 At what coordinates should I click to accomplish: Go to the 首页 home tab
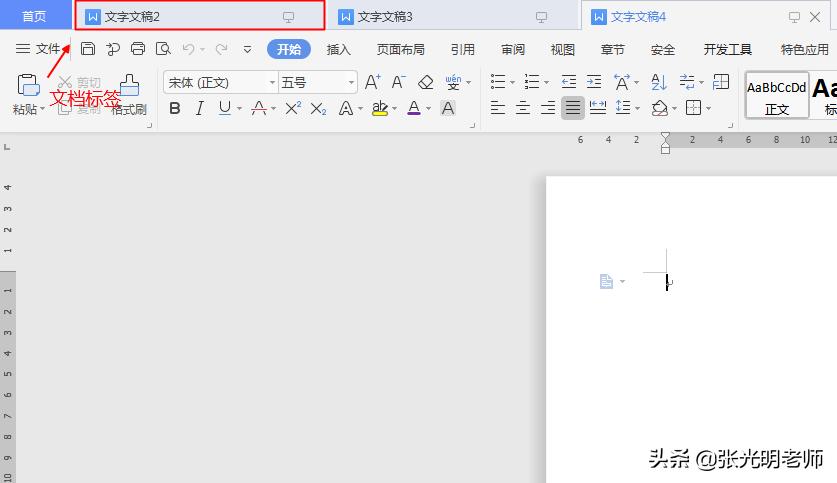[x=35, y=16]
